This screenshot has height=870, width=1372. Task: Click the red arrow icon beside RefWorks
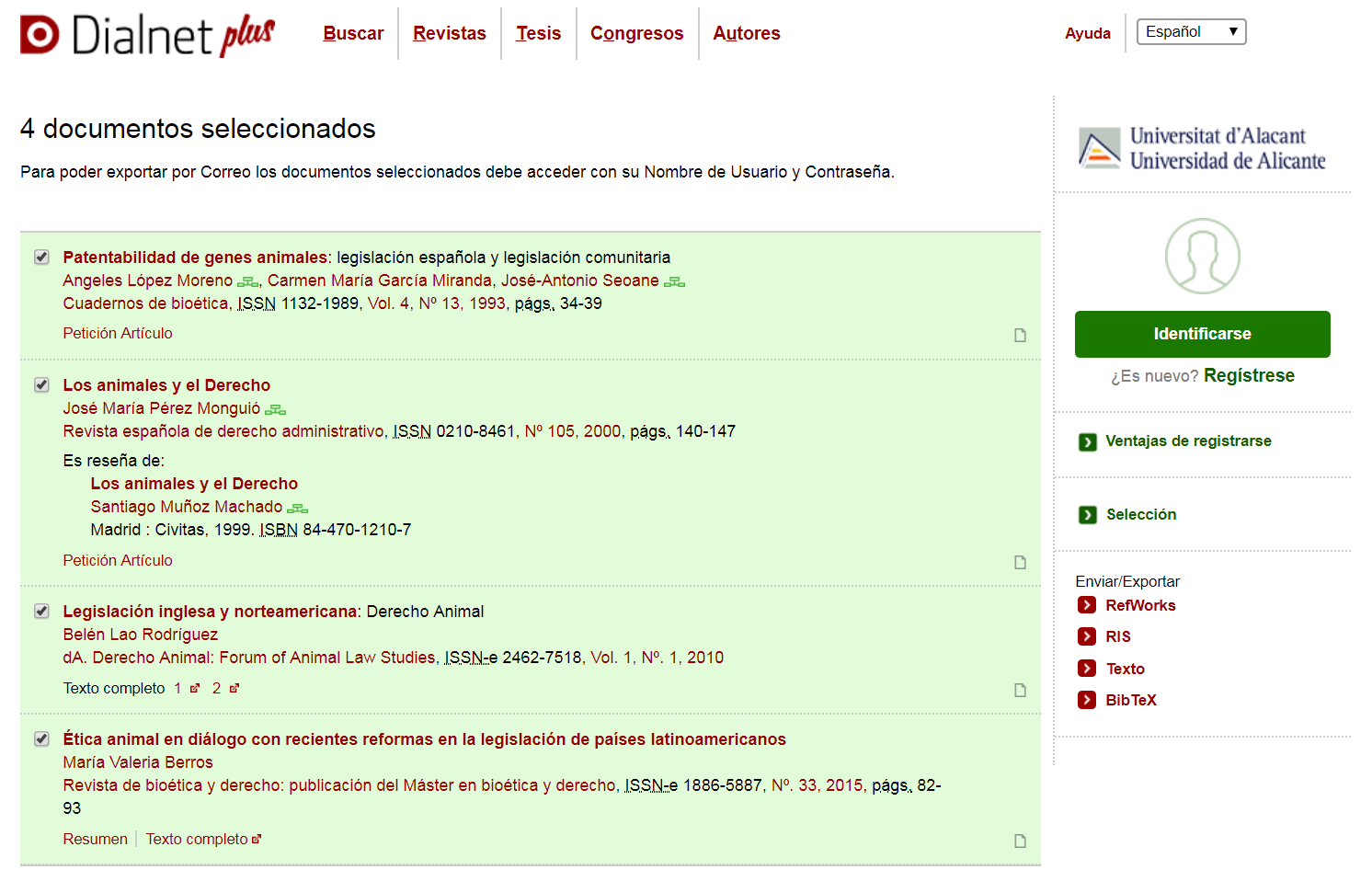(1087, 605)
